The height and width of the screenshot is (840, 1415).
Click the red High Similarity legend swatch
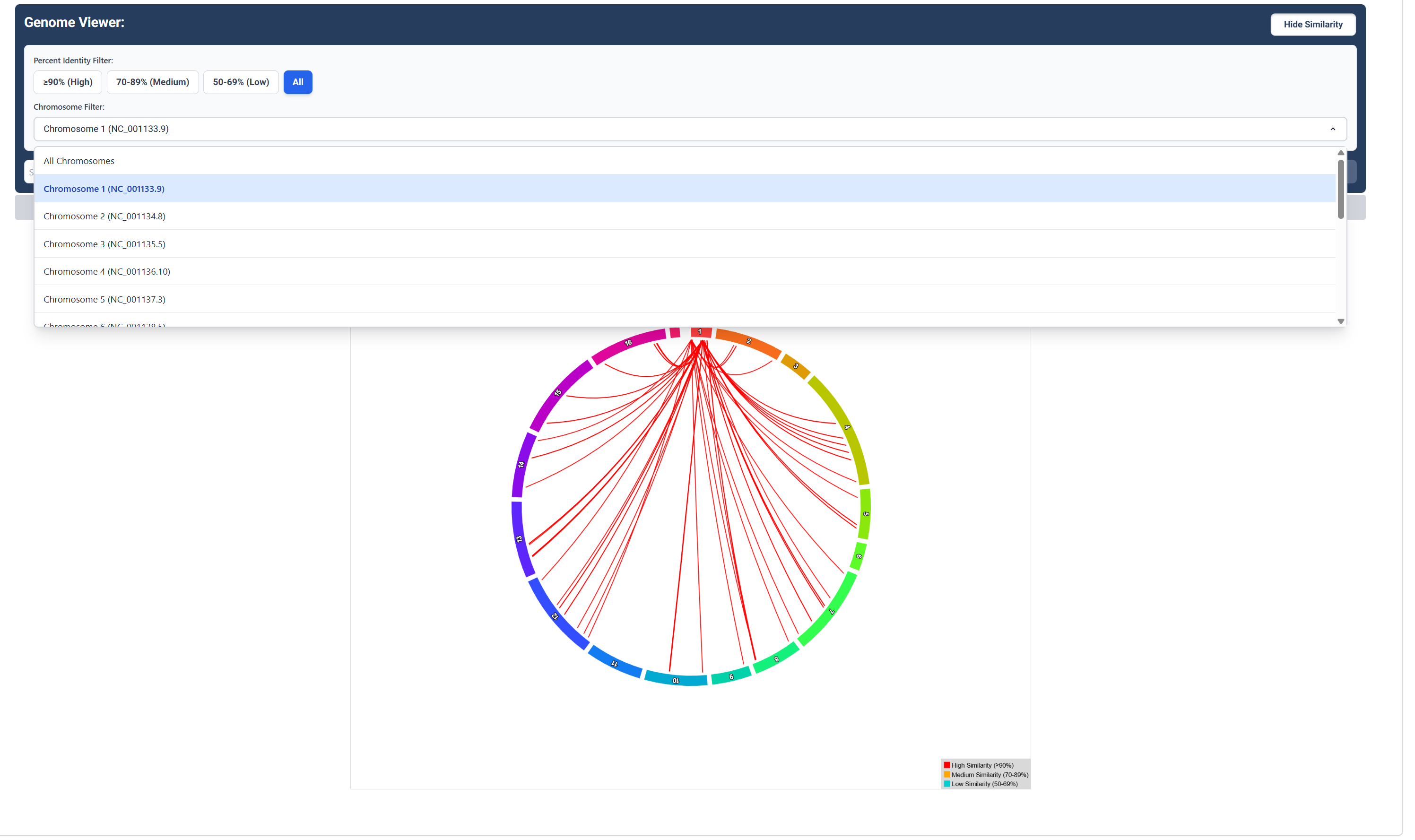pos(946,765)
